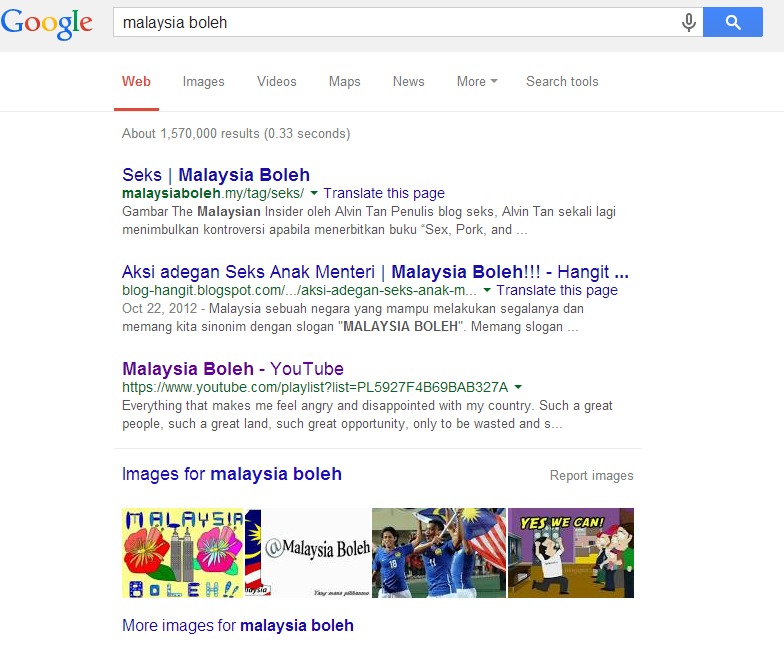Translate the blog-hangit blogspot result page
The width and height of the screenshot is (784, 646).
pyautogui.click(x=557, y=290)
